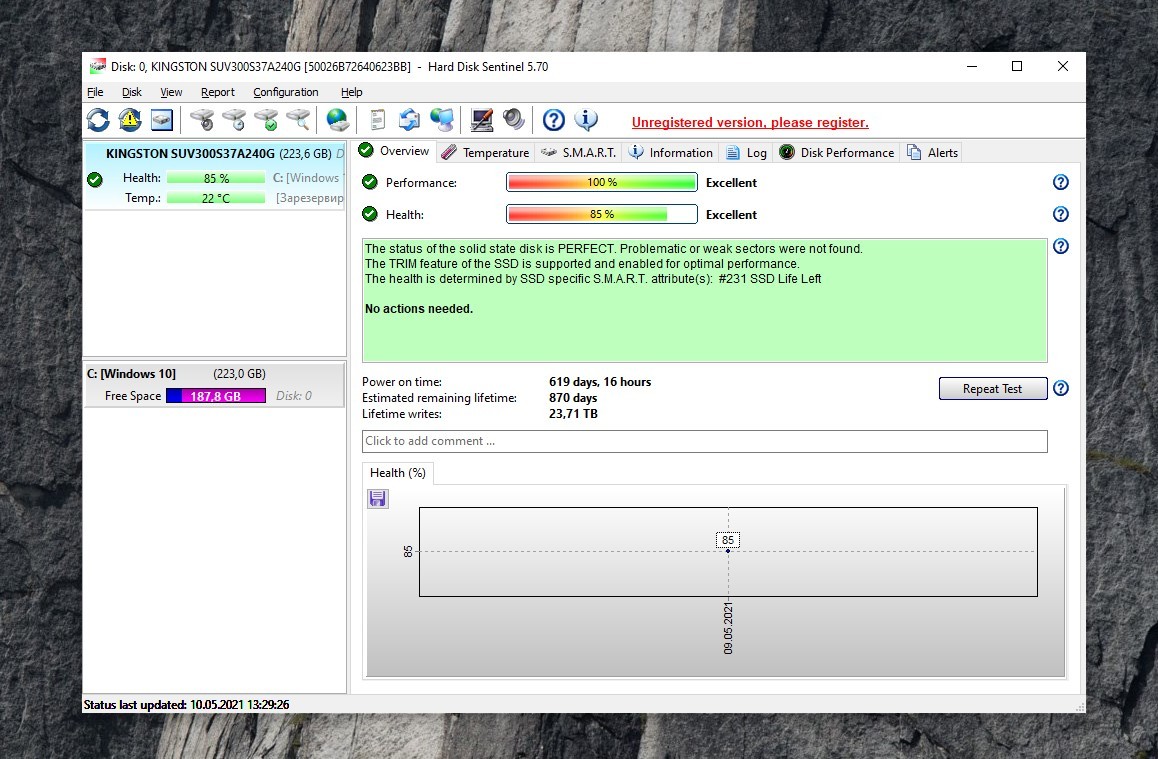
Task: Click the notepad report toolbar icon
Action: tap(377, 120)
